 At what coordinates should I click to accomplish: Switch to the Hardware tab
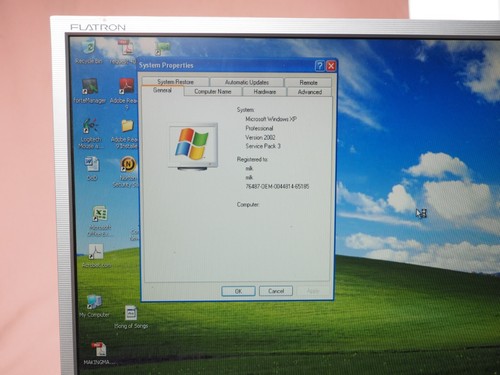point(265,92)
